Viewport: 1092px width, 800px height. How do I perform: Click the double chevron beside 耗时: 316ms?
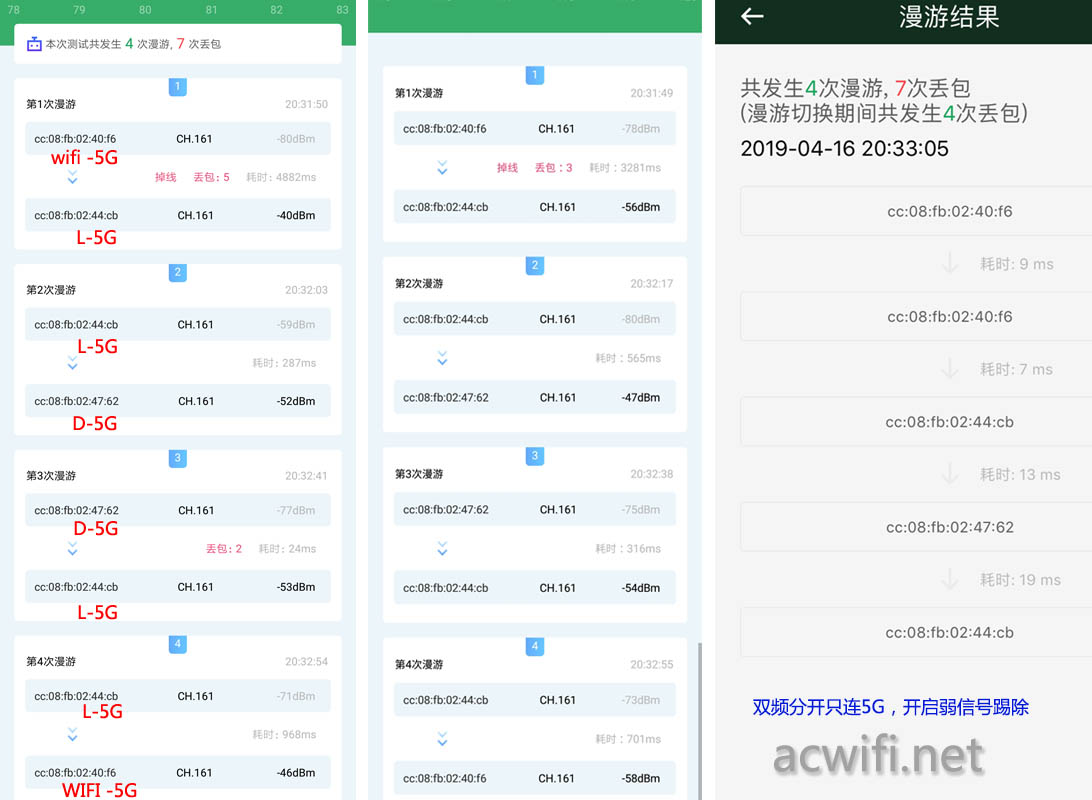(442, 549)
